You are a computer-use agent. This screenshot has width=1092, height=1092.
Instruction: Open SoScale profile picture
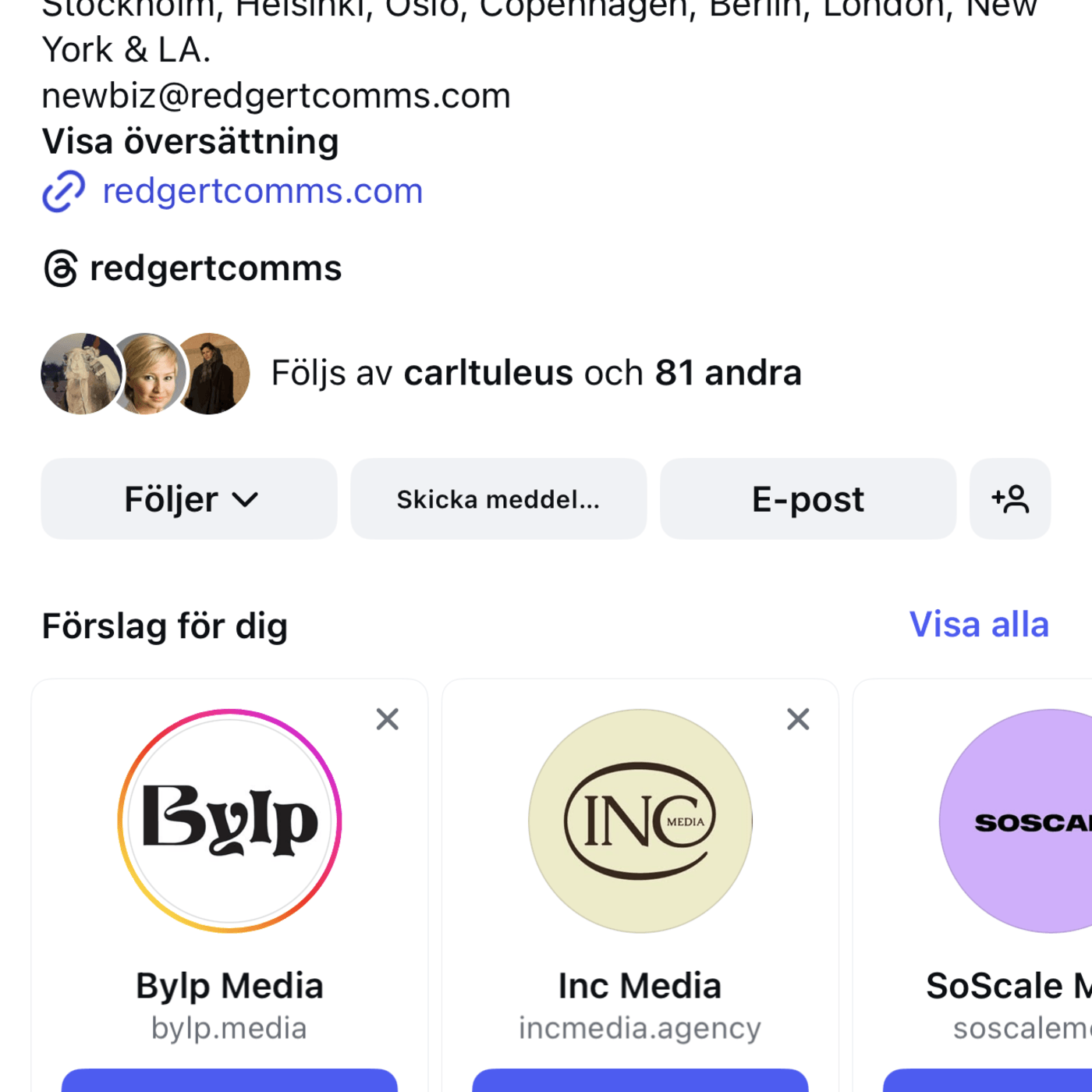pyautogui.click(x=1030, y=821)
